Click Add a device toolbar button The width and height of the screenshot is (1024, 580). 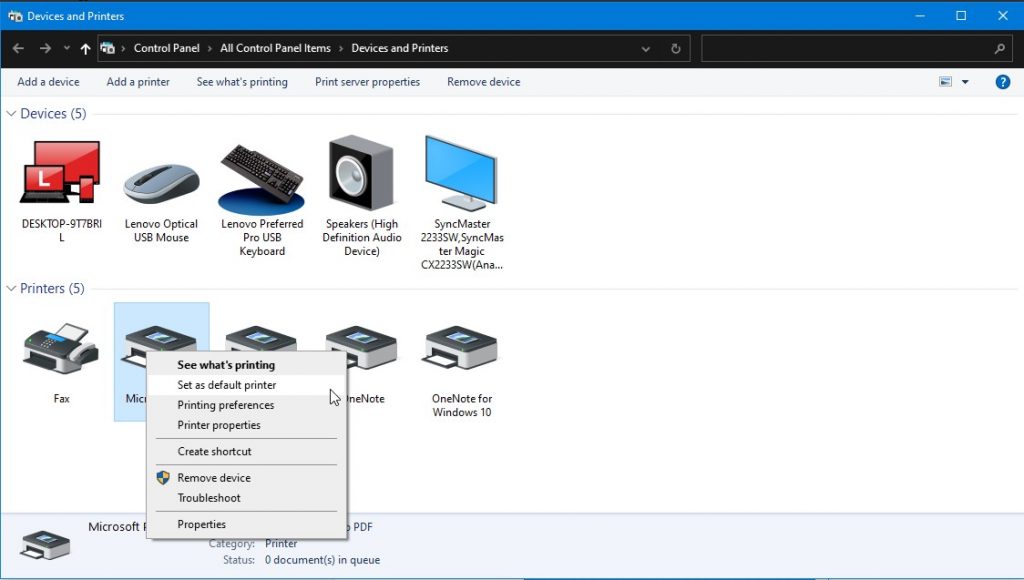(48, 82)
